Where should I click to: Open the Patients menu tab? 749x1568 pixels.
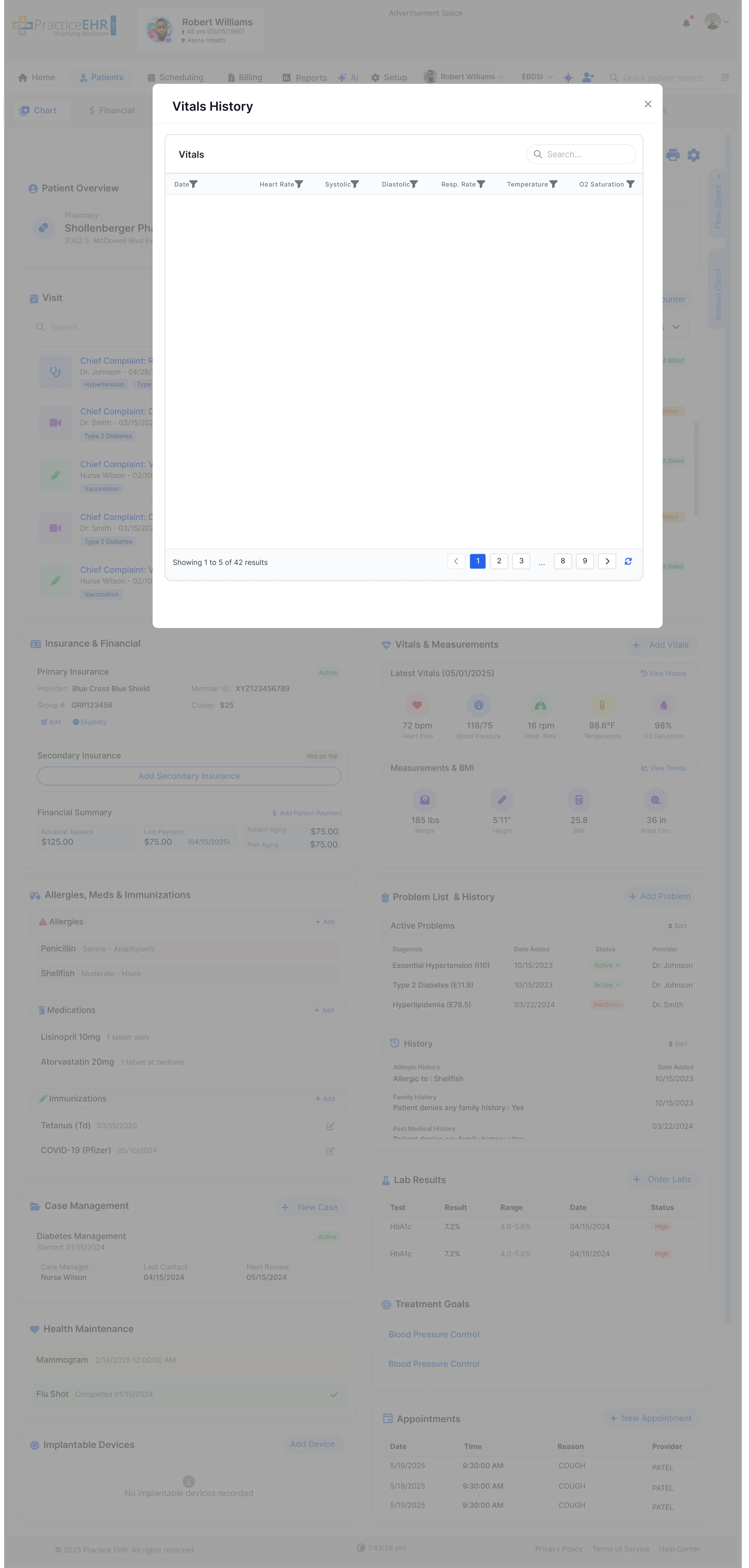[101, 77]
